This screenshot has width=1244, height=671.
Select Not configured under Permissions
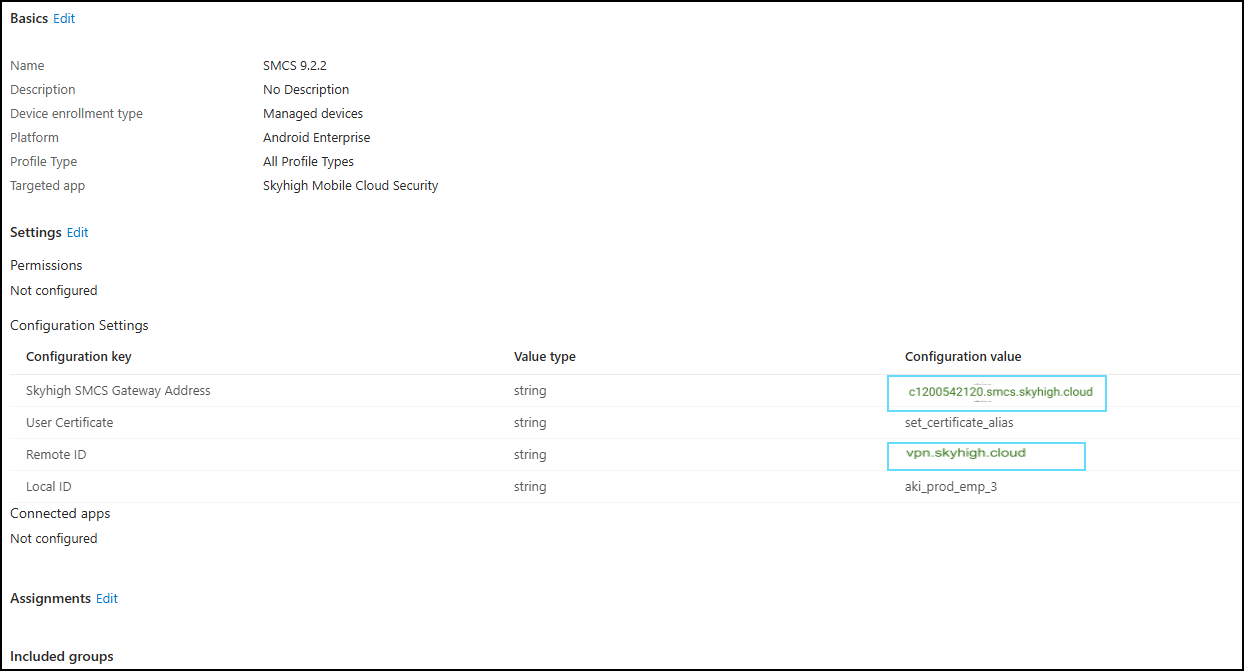pyautogui.click(x=54, y=290)
